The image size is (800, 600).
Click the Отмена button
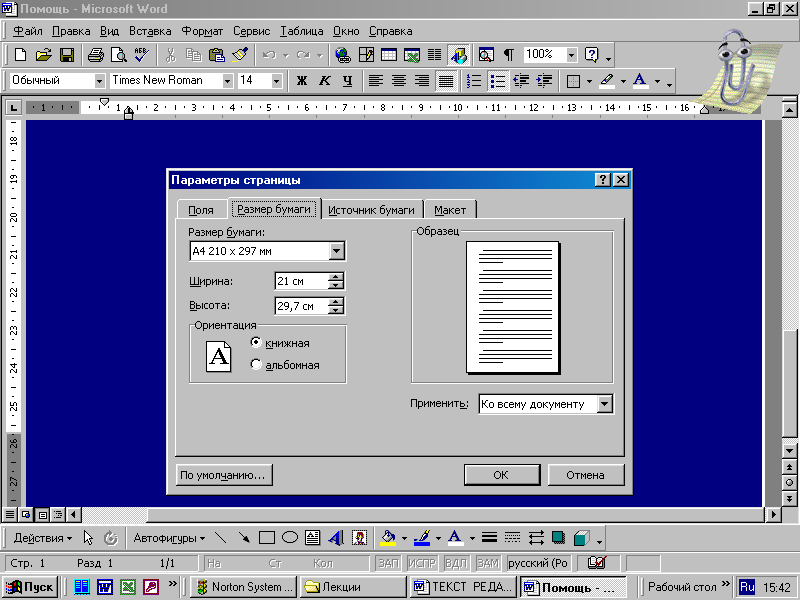[586, 475]
